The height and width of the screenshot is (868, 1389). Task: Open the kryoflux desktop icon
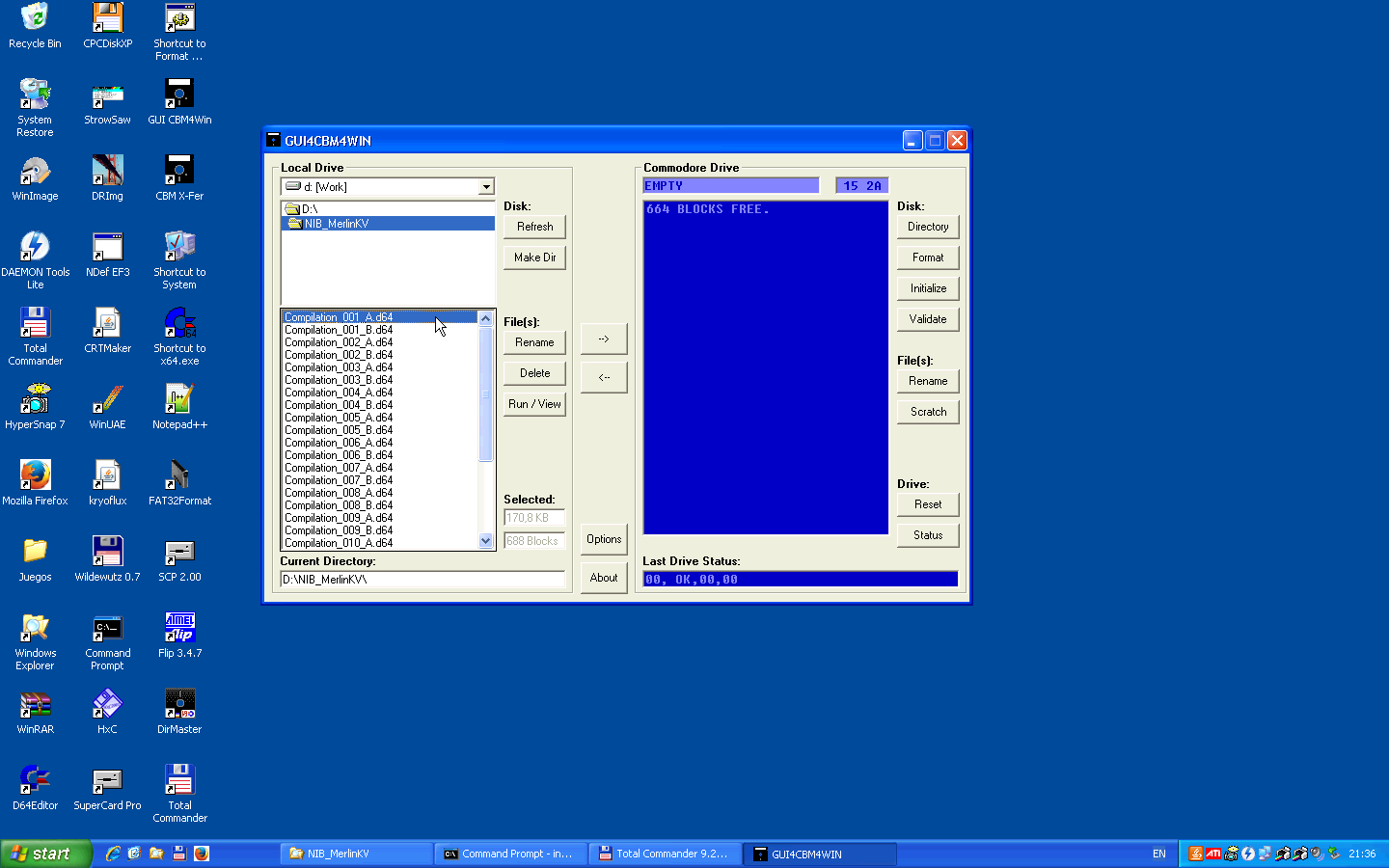(x=107, y=483)
